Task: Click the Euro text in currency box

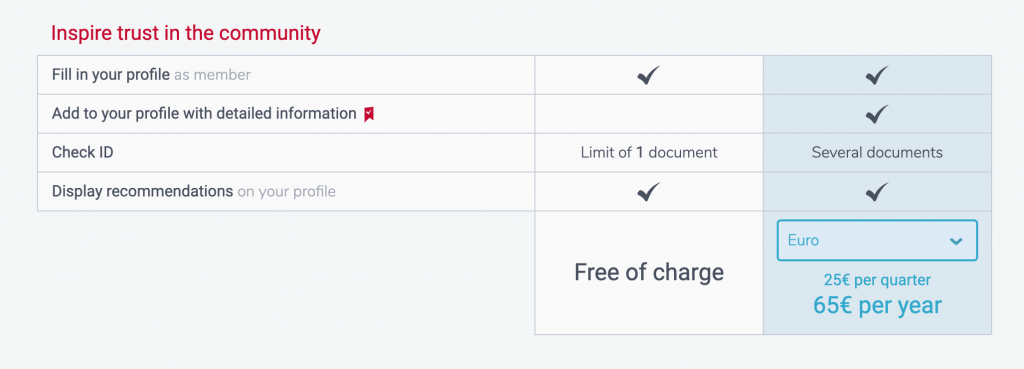Action: tap(803, 240)
